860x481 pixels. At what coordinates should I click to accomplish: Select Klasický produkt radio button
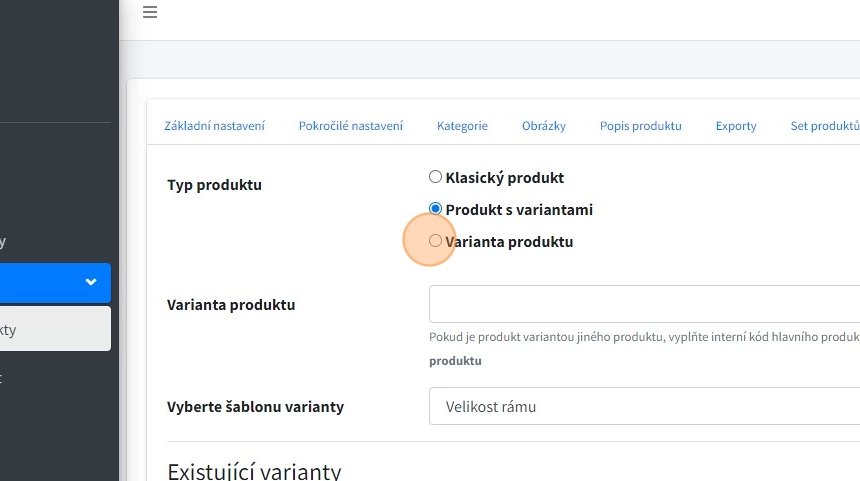pos(435,177)
